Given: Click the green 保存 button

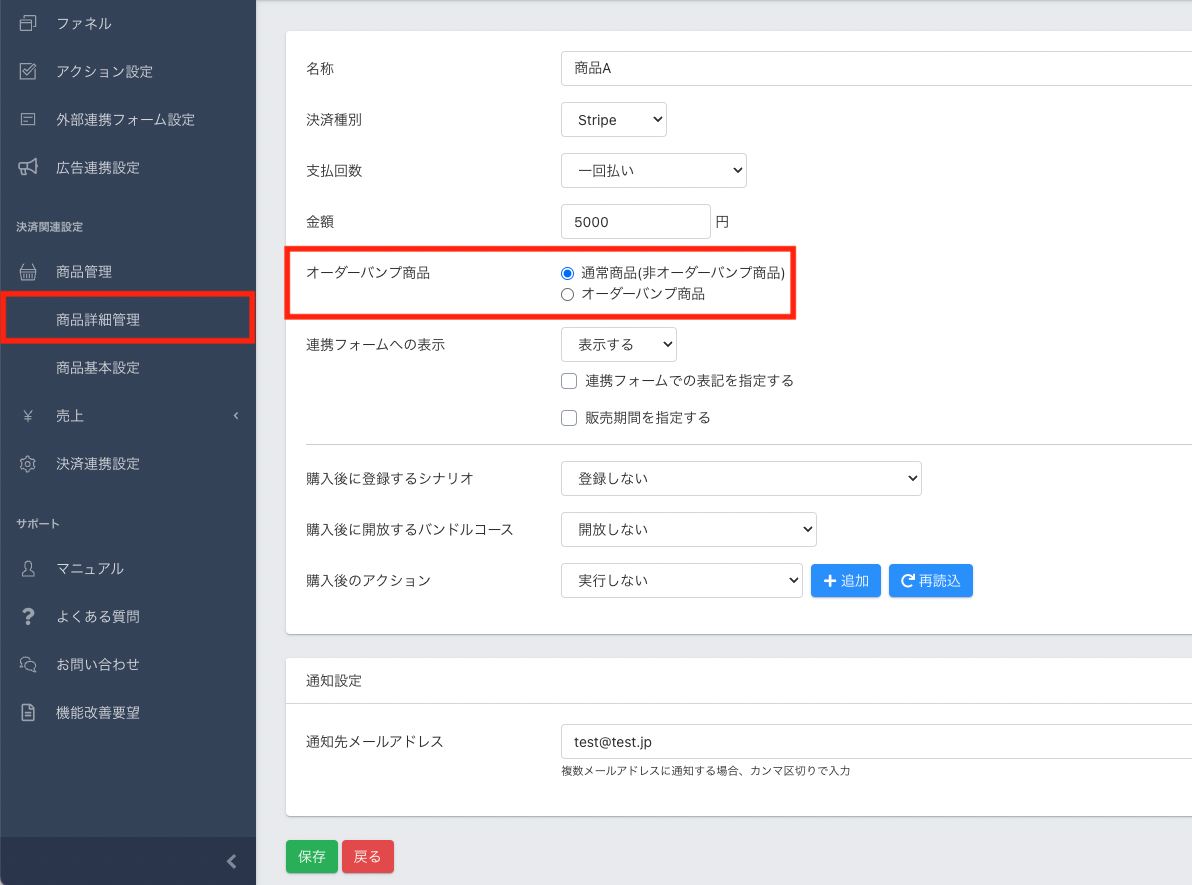Looking at the screenshot, I should (311, 857).
